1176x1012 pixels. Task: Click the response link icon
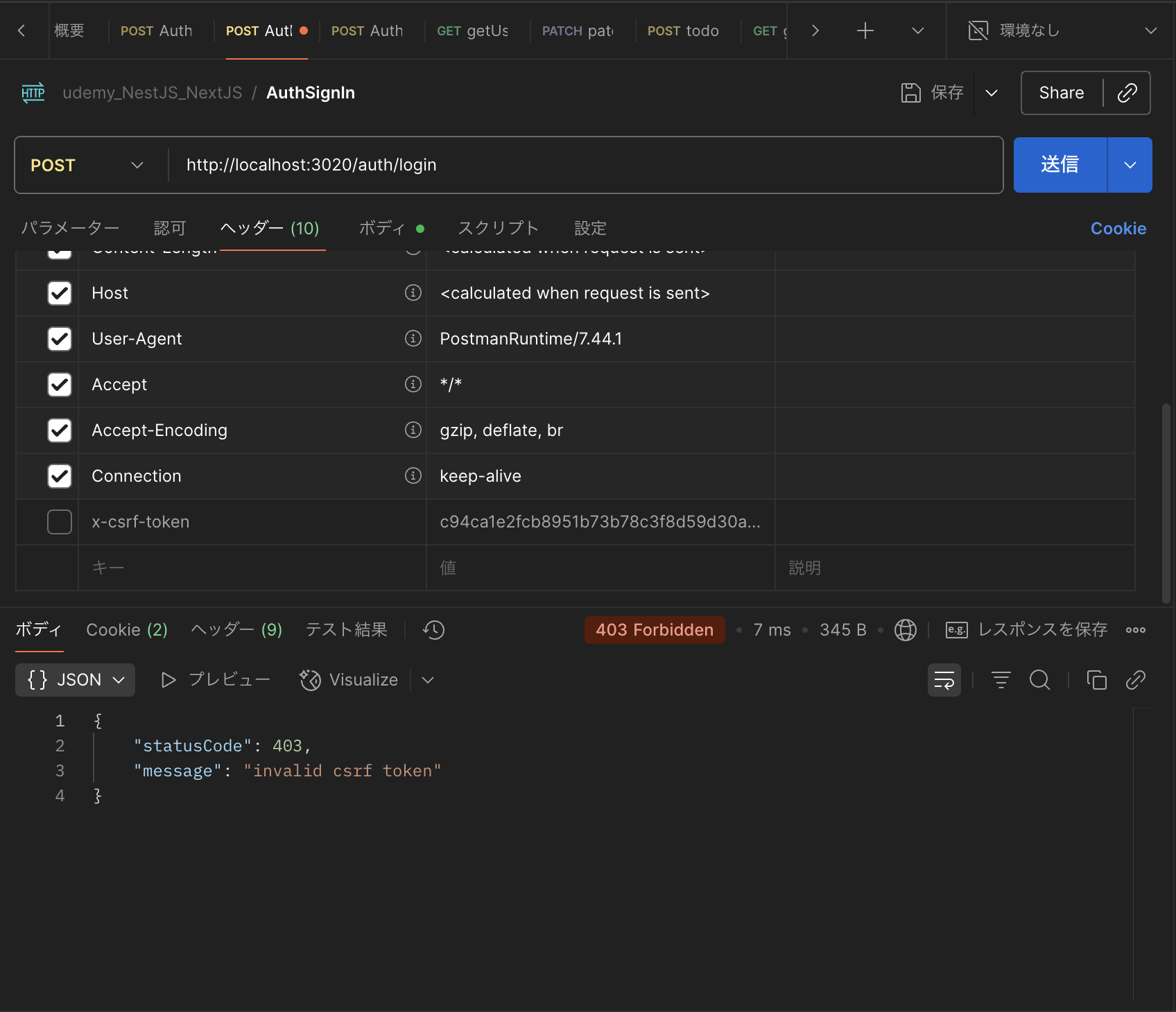1136,680
